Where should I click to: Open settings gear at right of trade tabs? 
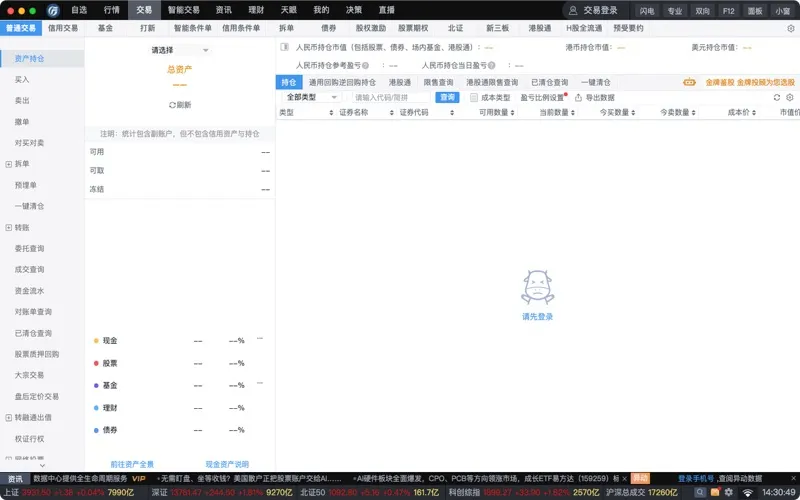[790, 29]
